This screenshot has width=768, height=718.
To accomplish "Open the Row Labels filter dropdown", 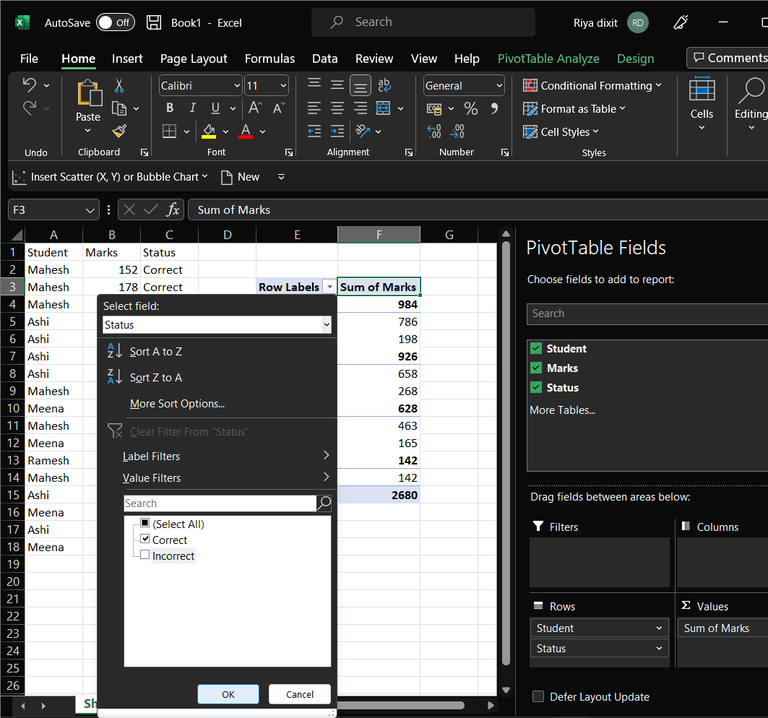I will tap(329, 287).
